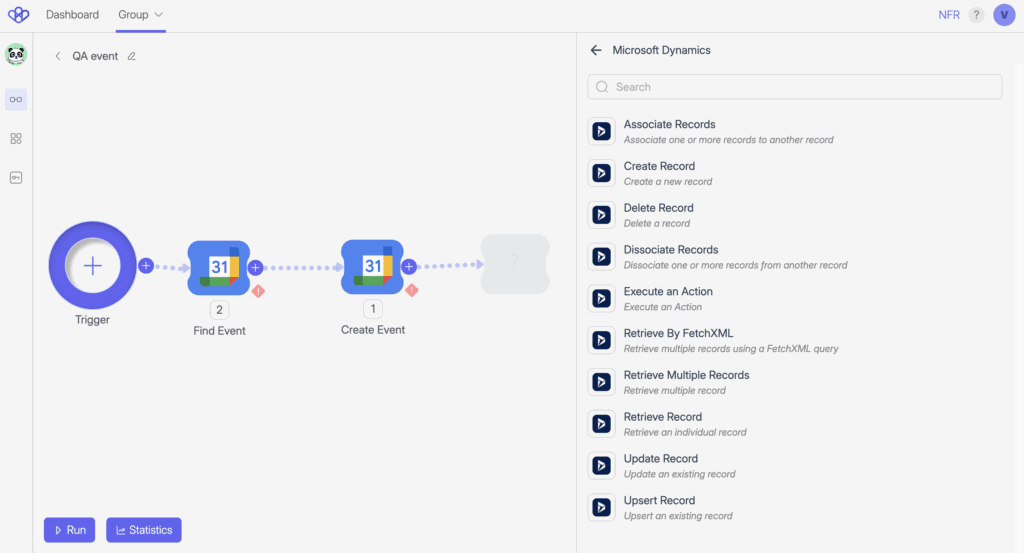The height and width of the screenshot is (553, 1024).
Task: Select the empty placeholder question mark node
Action: [x=515, y=264]
